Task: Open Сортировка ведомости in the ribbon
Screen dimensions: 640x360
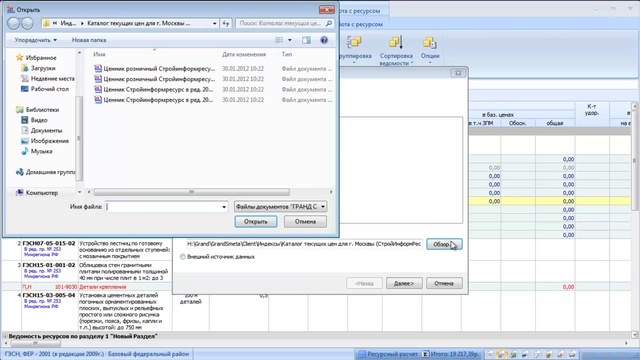Action: click(x=396, y=51)
